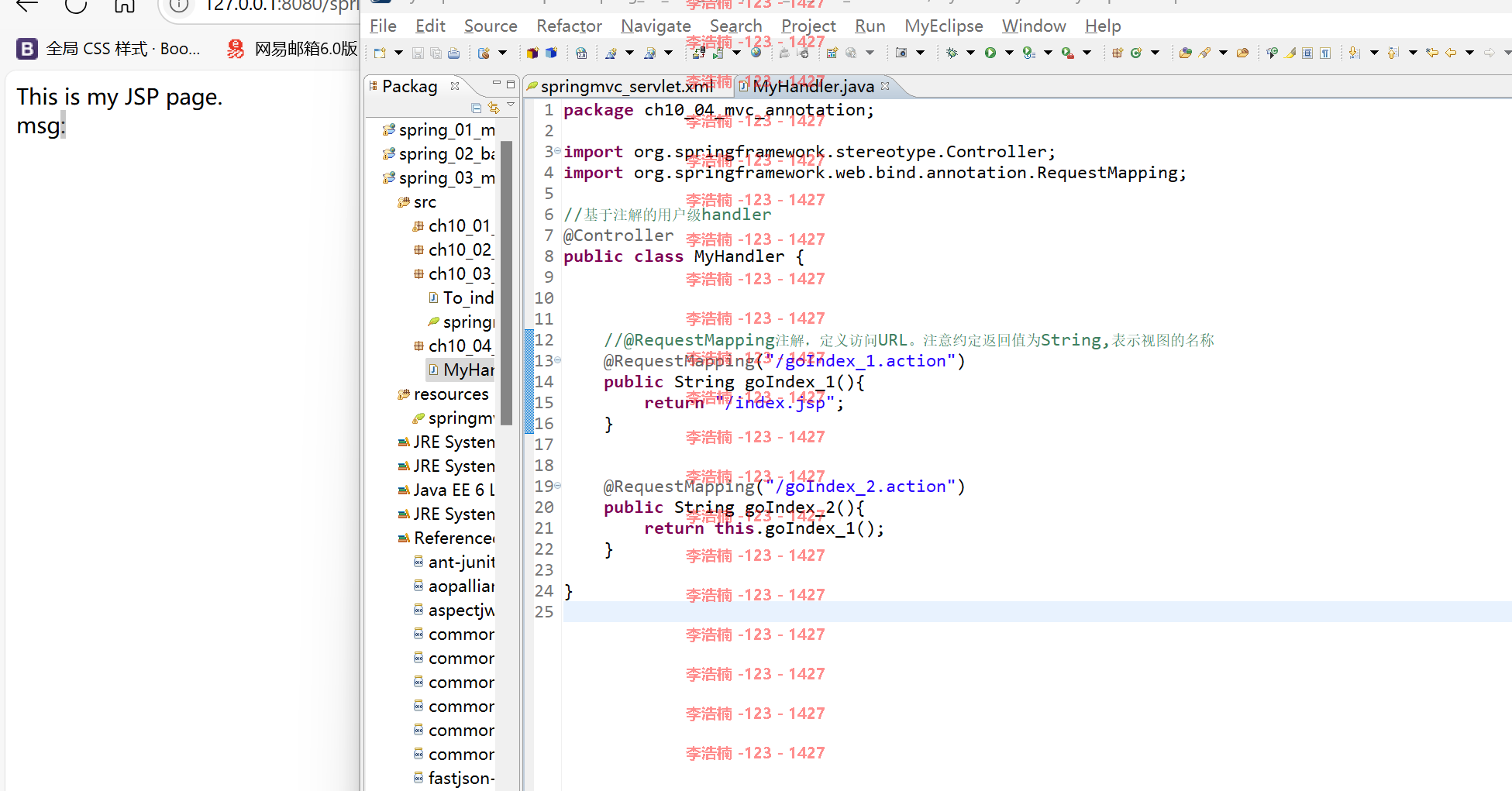
Task: Maximize the Package Explorer view
Action: [x=511, y=84]
